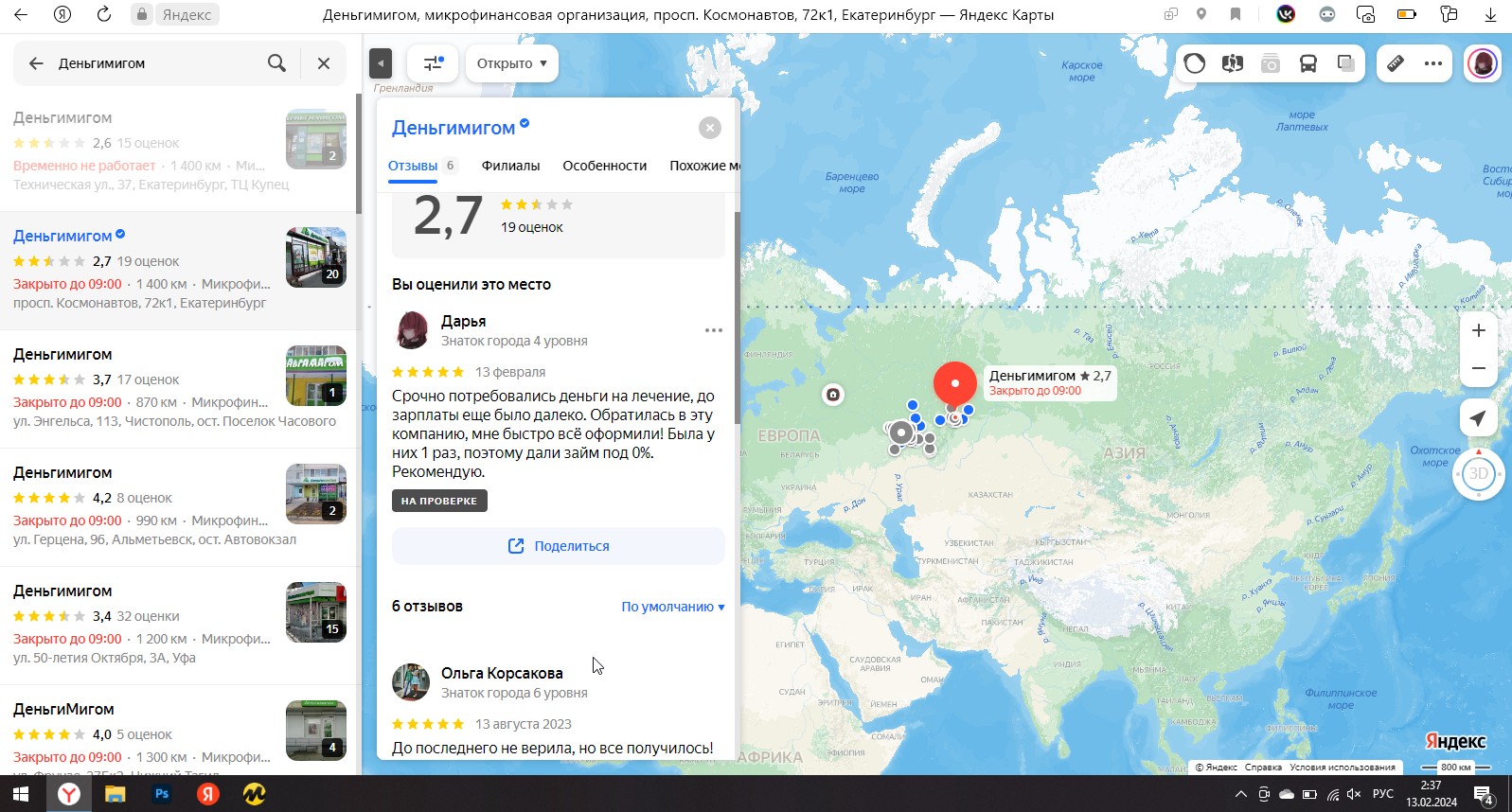Go back with the browser back arrow
The image size is (1512, 812).
(21, 14)
